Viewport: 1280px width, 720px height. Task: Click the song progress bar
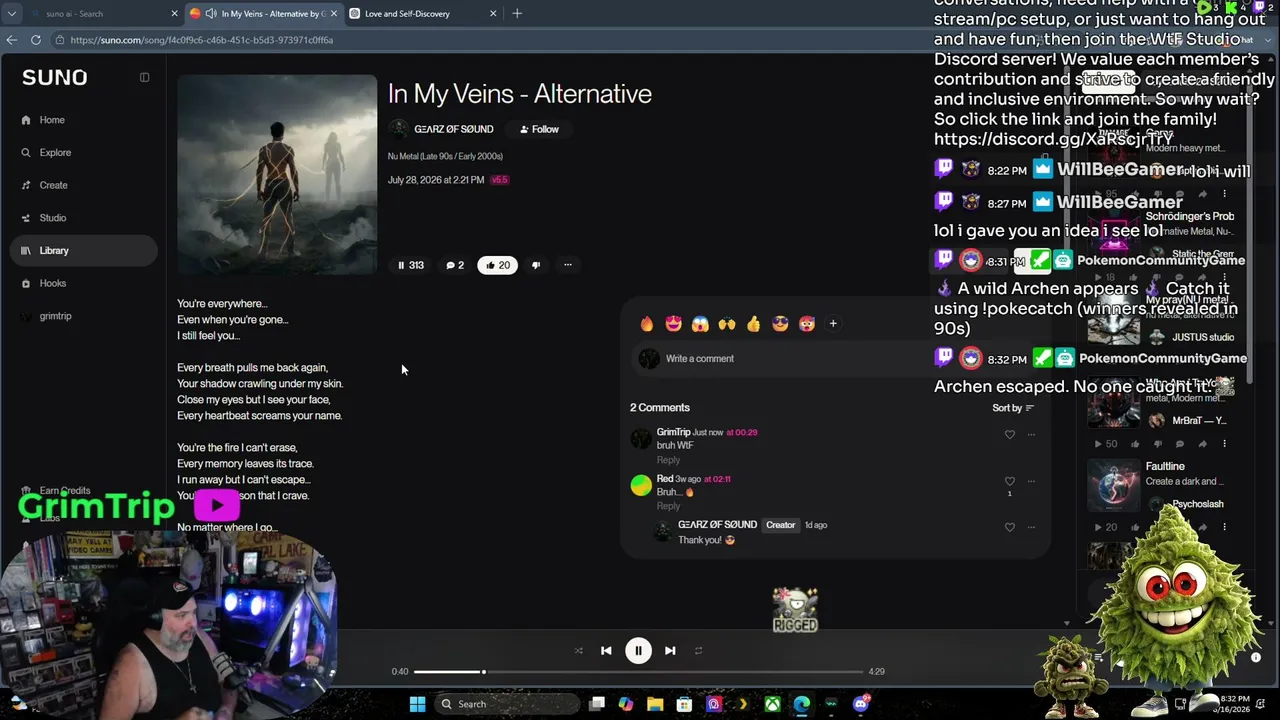[x=638, y=672]
